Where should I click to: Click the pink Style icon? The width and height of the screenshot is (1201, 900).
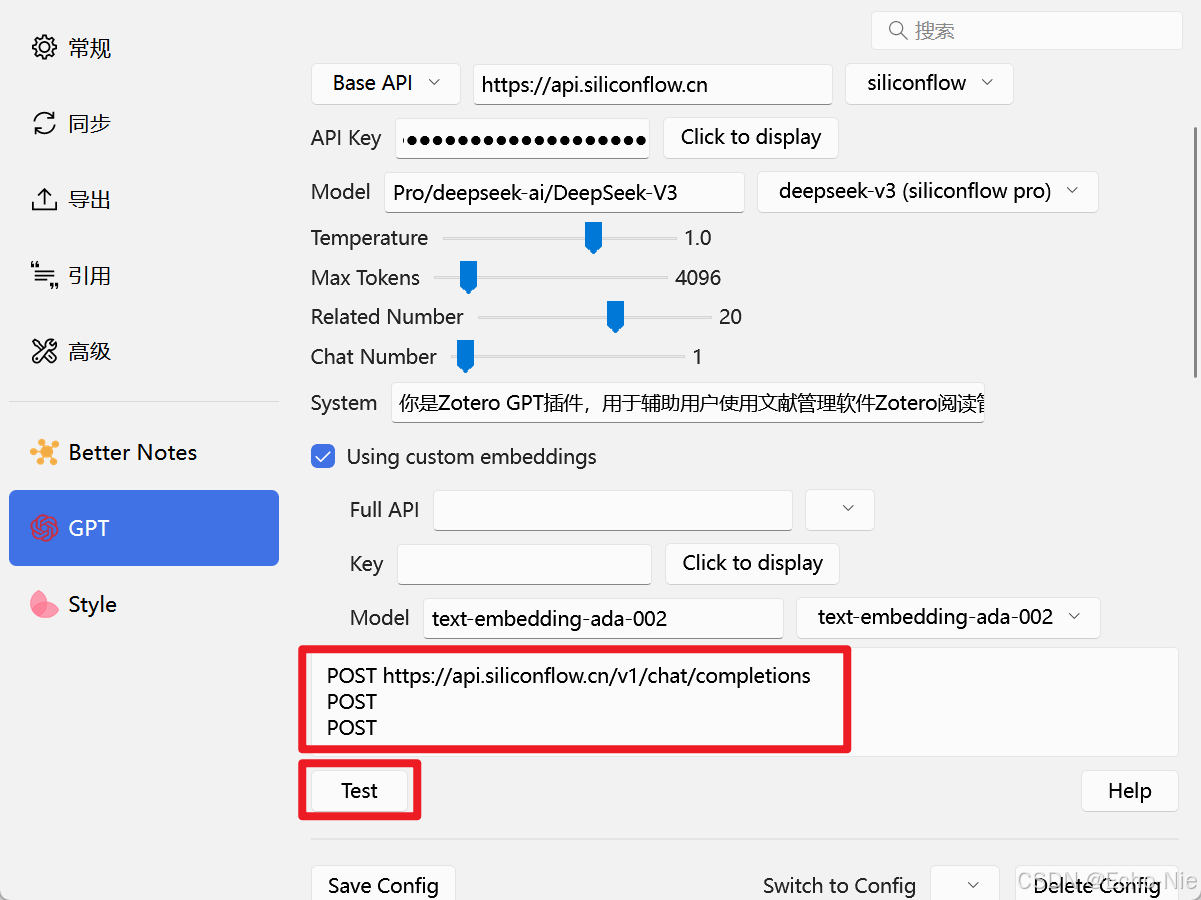pyautogui.click(x=44, y=604)
